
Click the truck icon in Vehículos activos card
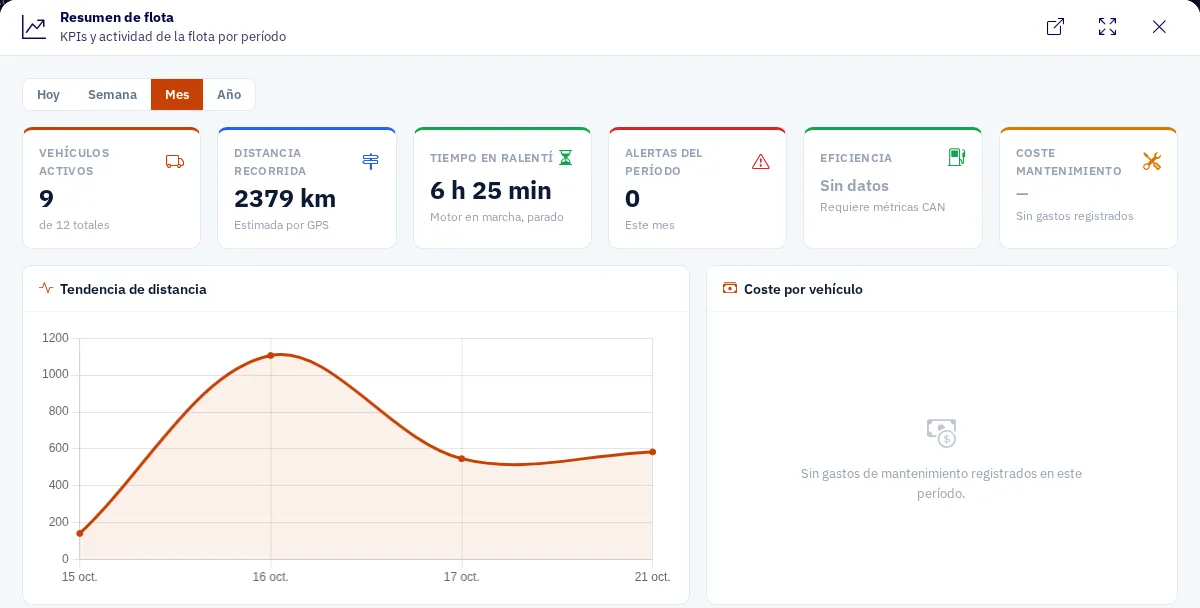(x=175, y=161)
